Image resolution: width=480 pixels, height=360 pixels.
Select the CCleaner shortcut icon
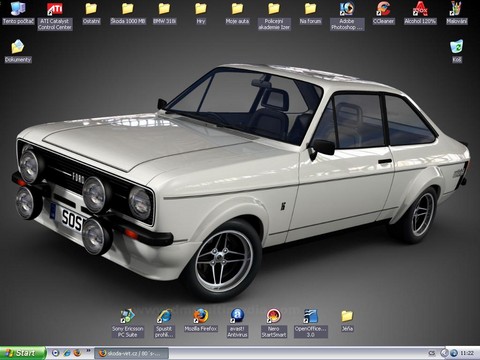pyautogui.click(x=384, y=13)
